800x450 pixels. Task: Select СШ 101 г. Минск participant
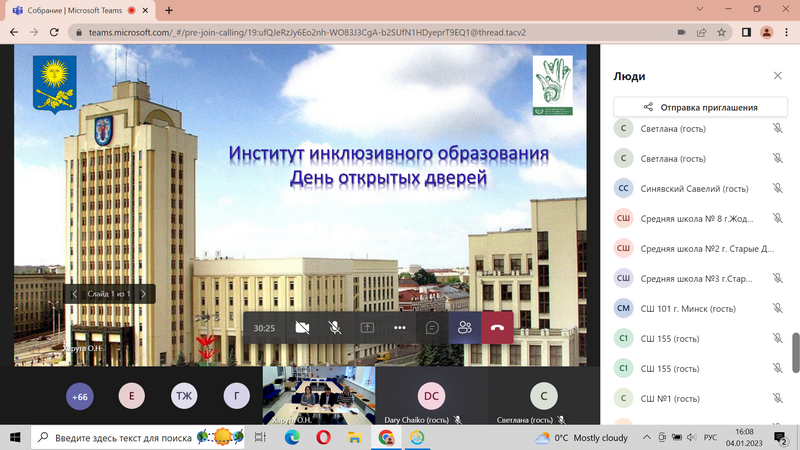pyautogui.click(x=700, y=309)
